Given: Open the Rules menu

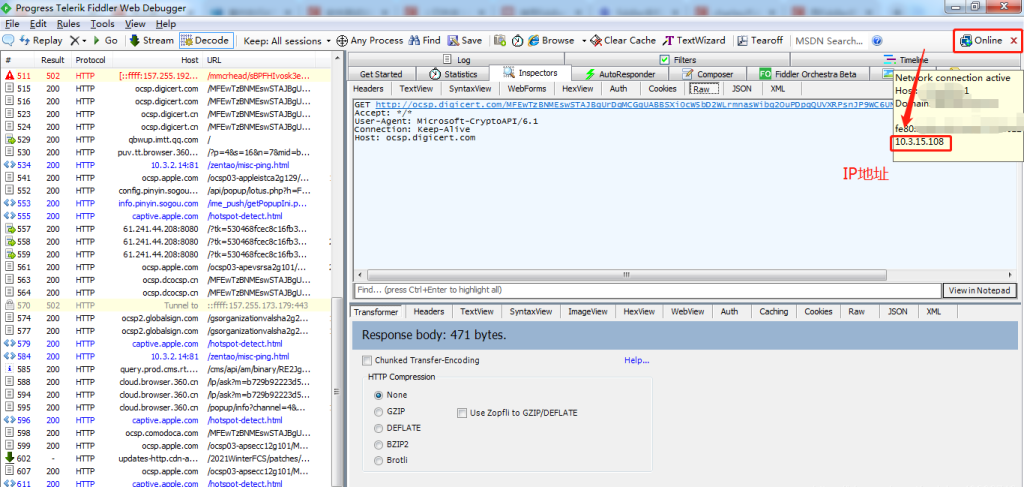Looking at the screenshot, I should [x=68, y=24].
